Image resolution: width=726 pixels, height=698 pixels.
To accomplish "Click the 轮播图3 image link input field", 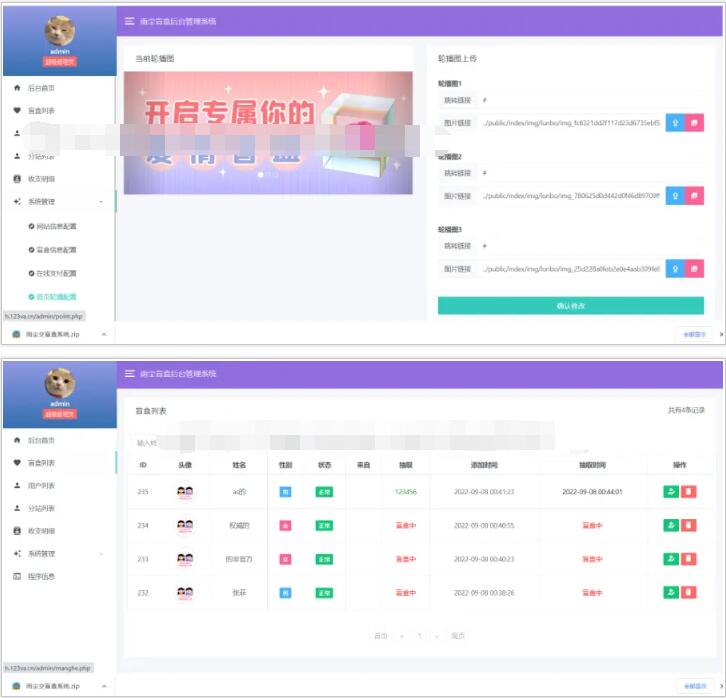I will 571,268.
